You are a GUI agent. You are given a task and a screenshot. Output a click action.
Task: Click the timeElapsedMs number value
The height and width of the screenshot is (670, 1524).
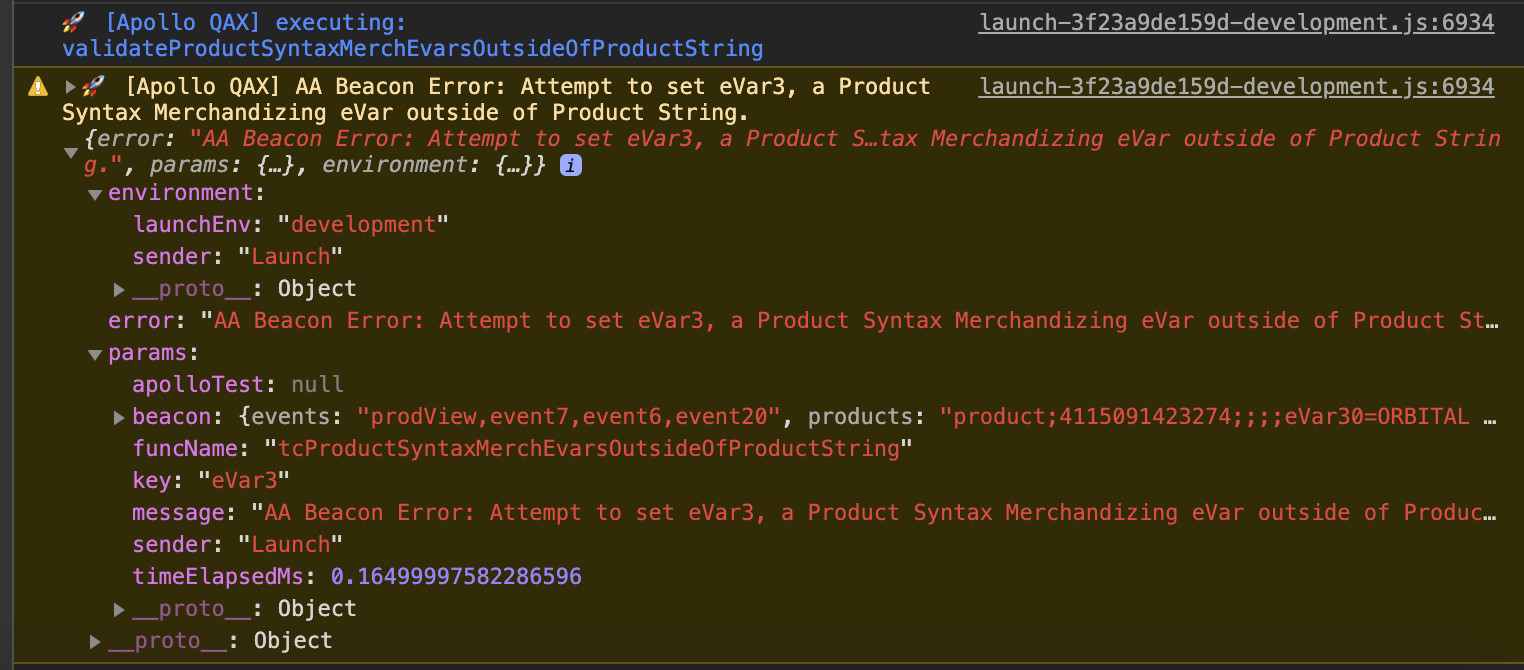457,576
